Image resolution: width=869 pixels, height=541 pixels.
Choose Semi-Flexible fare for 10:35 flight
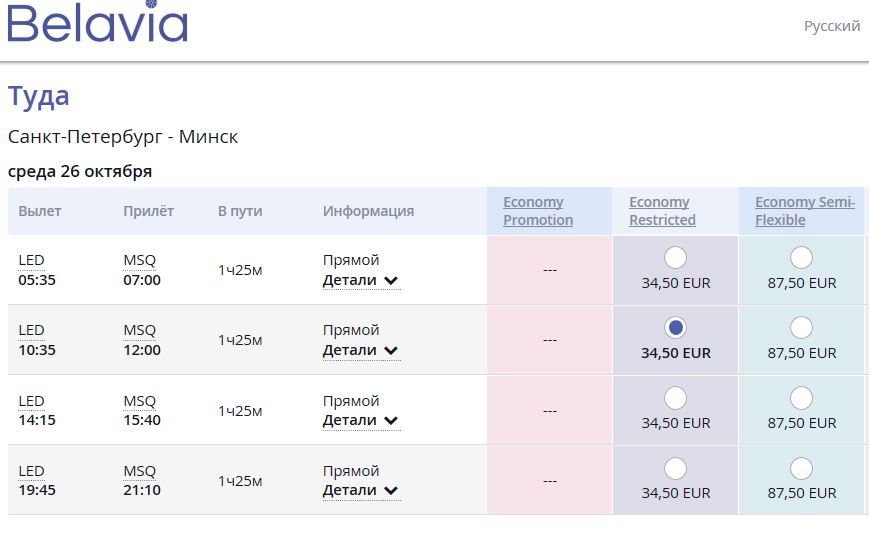point(801,328)
